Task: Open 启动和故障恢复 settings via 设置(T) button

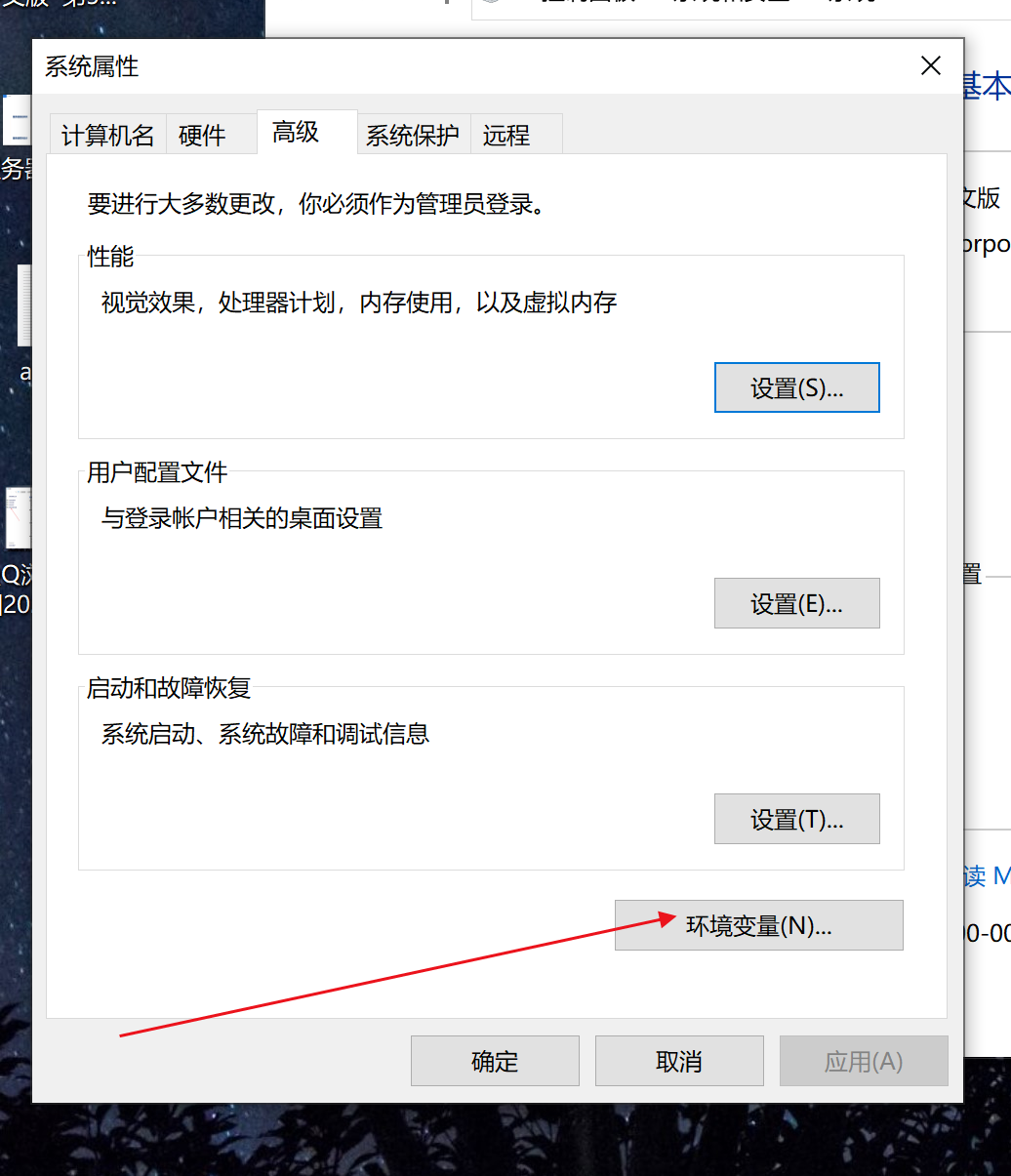Action: pos(796,819)
